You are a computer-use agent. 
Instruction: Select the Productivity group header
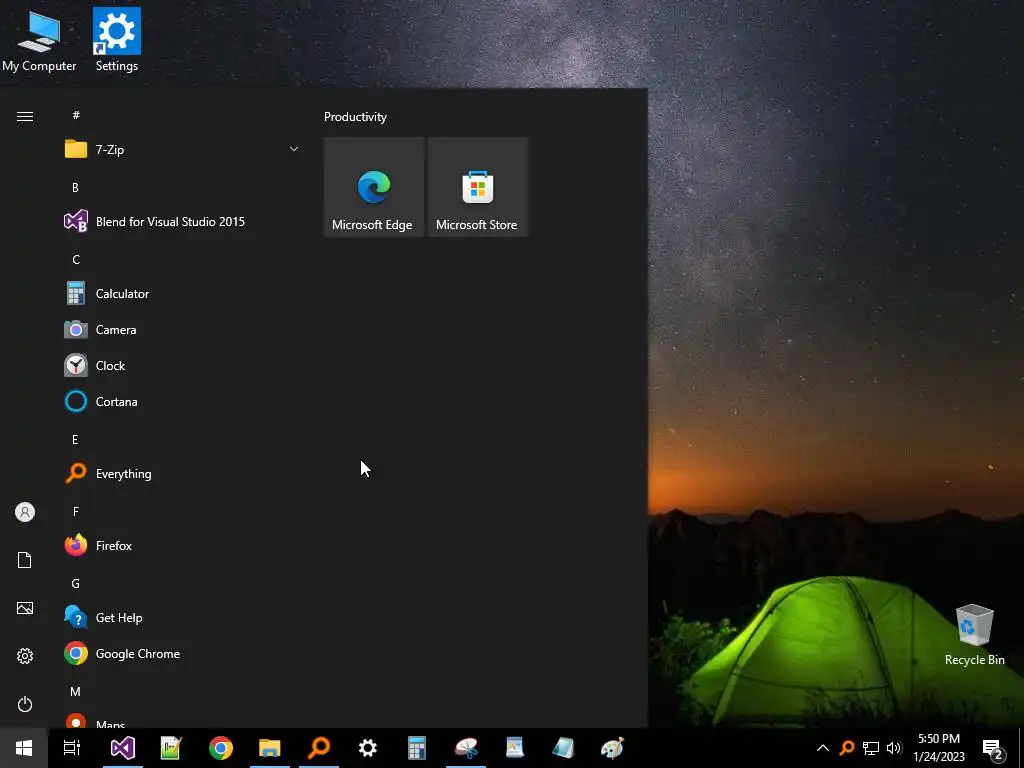pos(355,117)
